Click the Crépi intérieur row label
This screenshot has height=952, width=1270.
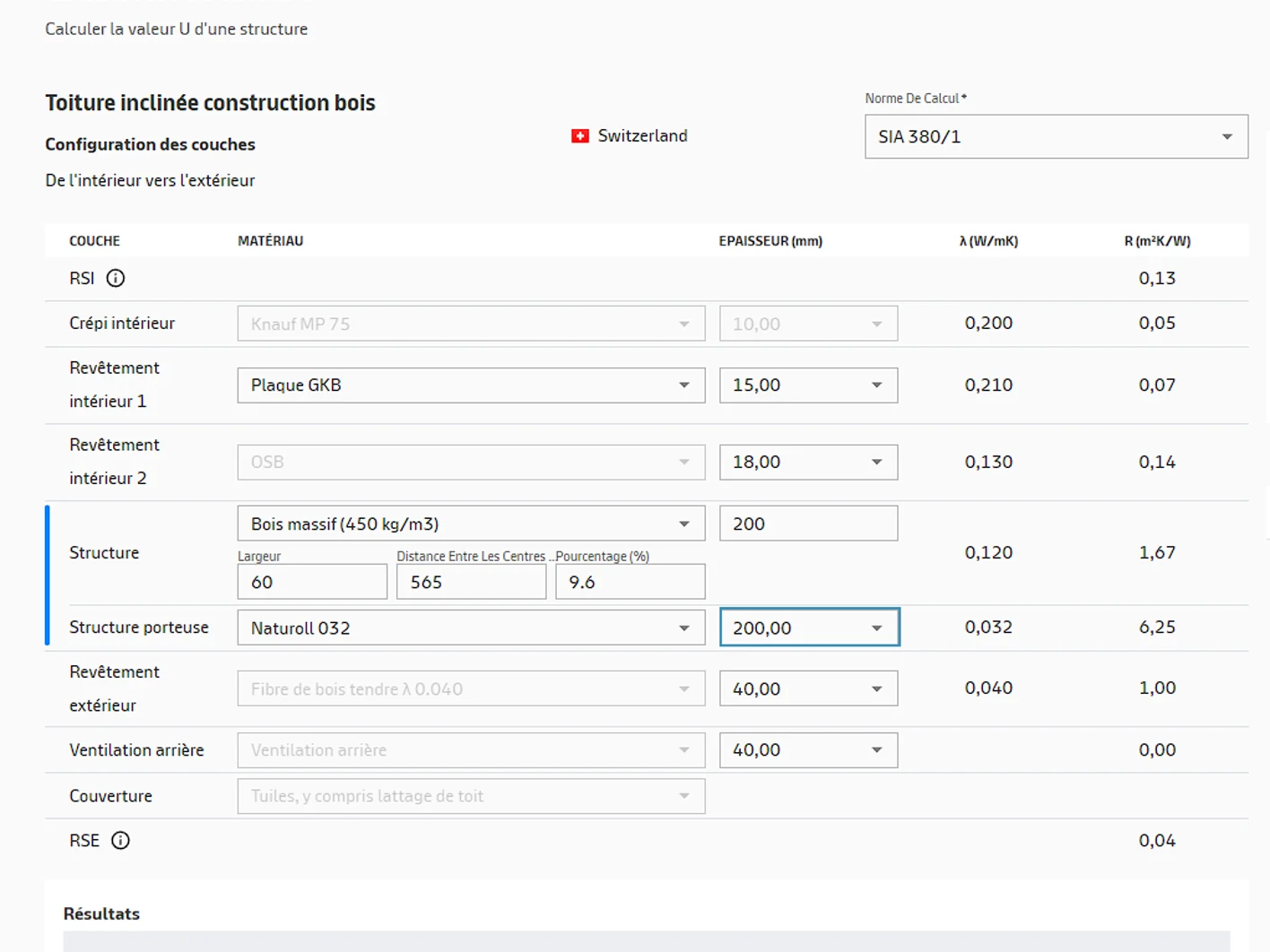(122, 323)
